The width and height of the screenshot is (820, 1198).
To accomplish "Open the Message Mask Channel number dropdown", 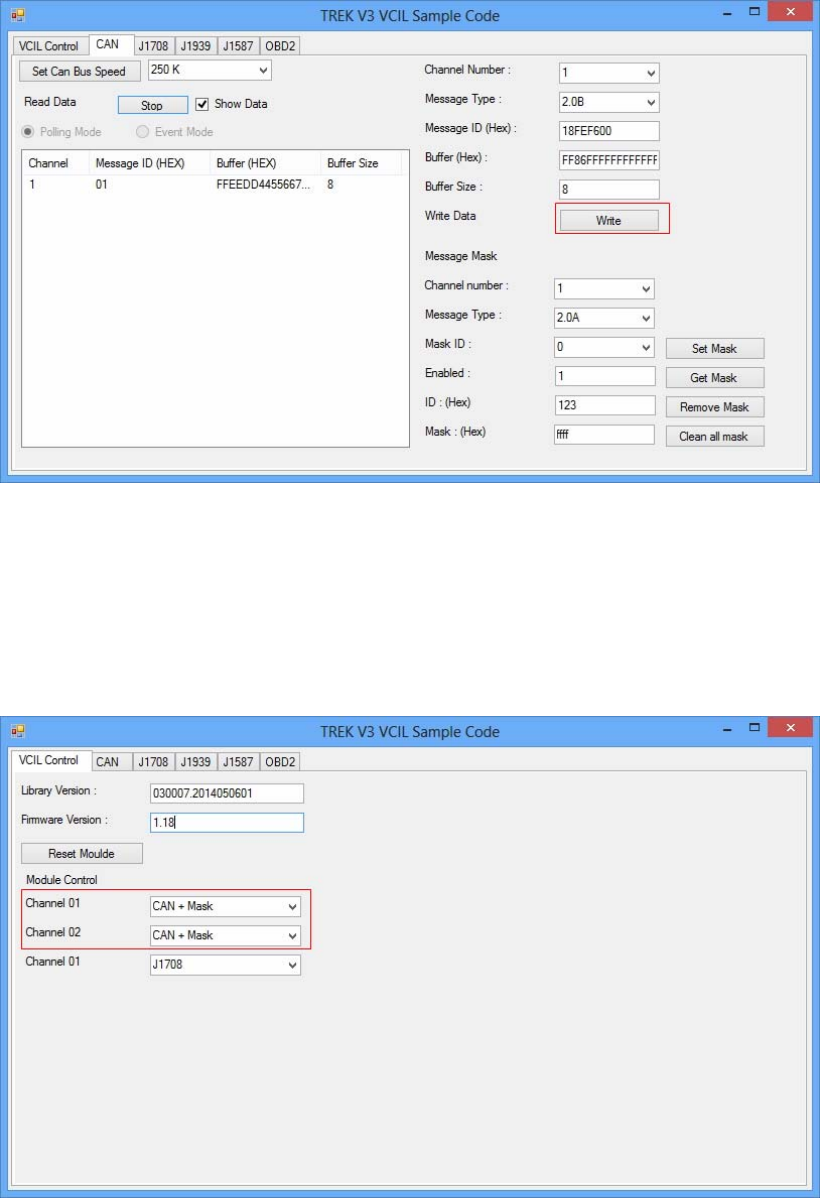I will click(604, 288).
